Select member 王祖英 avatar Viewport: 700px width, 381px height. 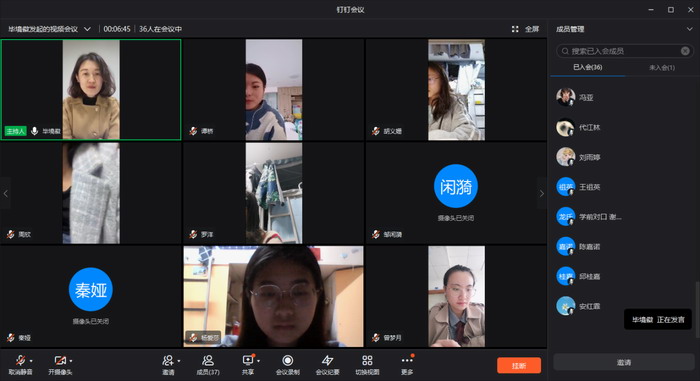566,187
